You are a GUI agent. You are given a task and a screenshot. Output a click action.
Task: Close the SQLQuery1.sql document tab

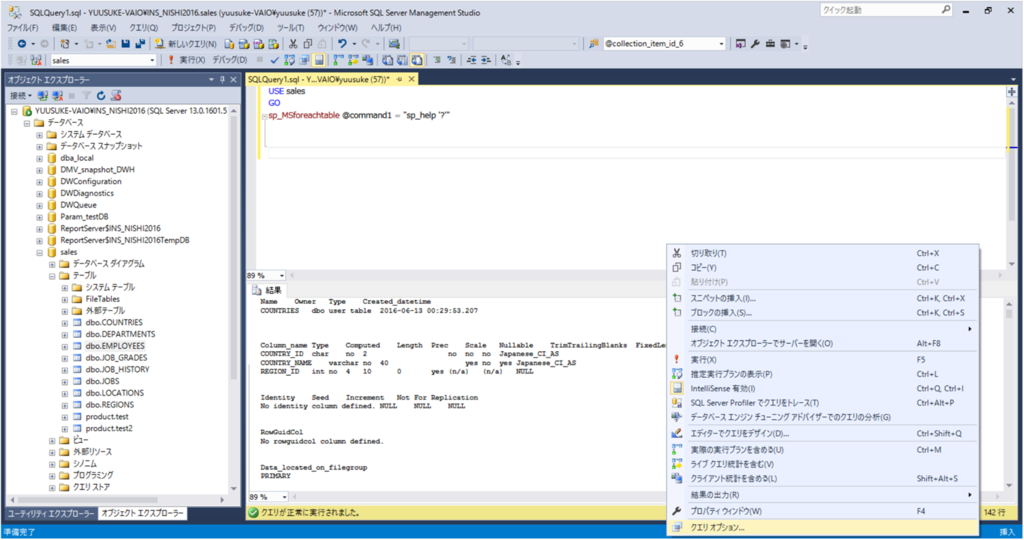411,79
